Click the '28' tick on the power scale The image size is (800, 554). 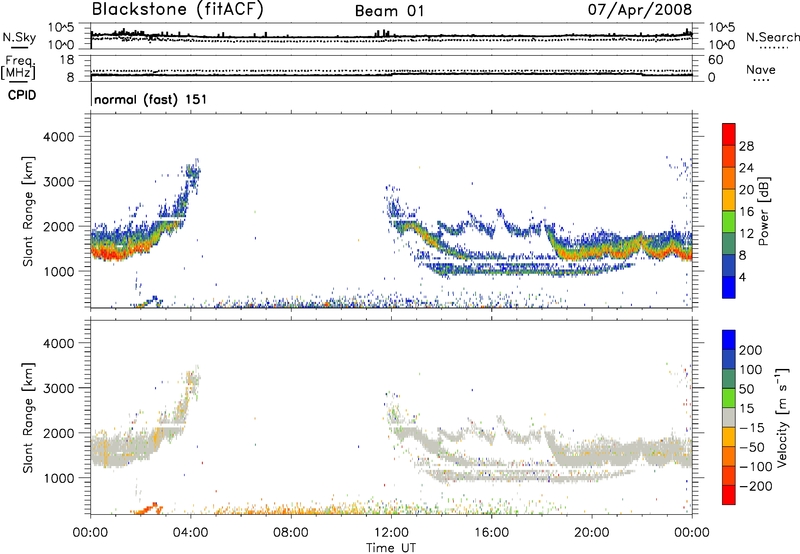pos(746,146)
